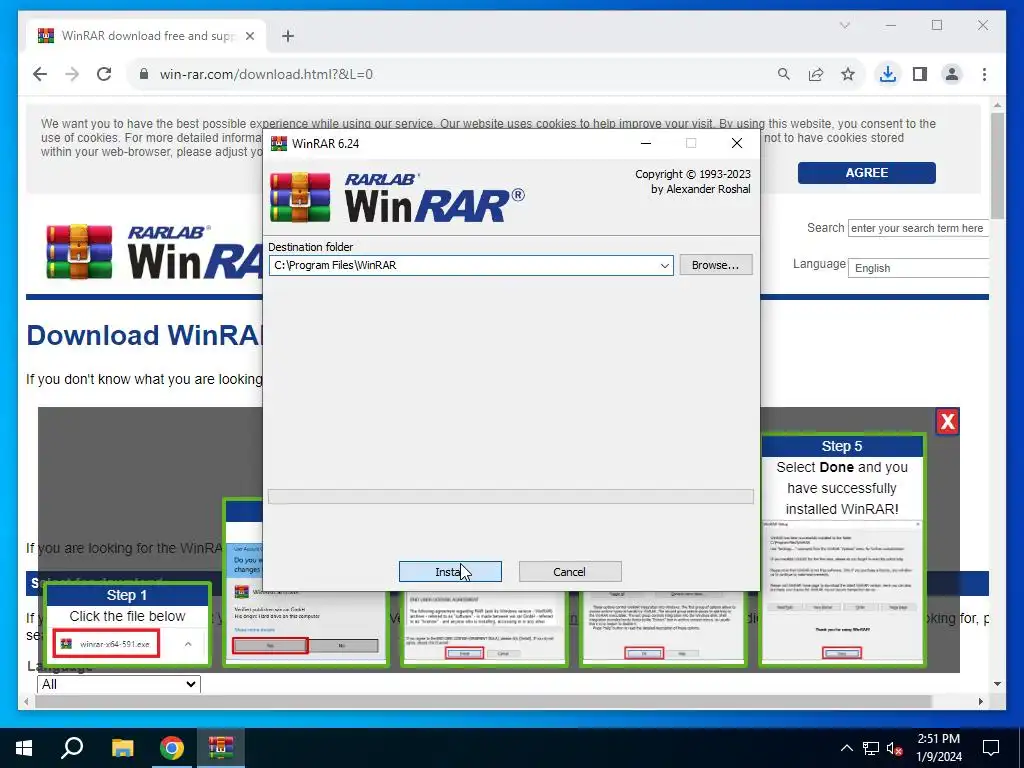Close the tutorial overlay with red X
Image resolution: width=1024 pixels, height=768 pixels.
947,422
